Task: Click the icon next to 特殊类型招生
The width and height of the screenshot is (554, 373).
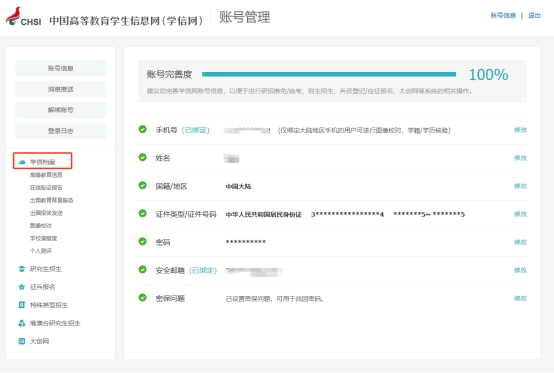Action: click(x=22, y=305)
